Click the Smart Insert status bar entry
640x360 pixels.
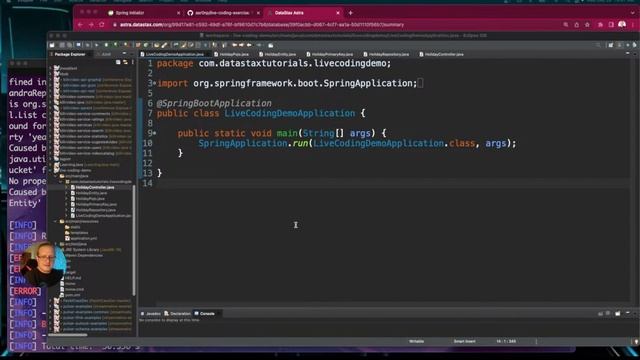tap(464, 341)
